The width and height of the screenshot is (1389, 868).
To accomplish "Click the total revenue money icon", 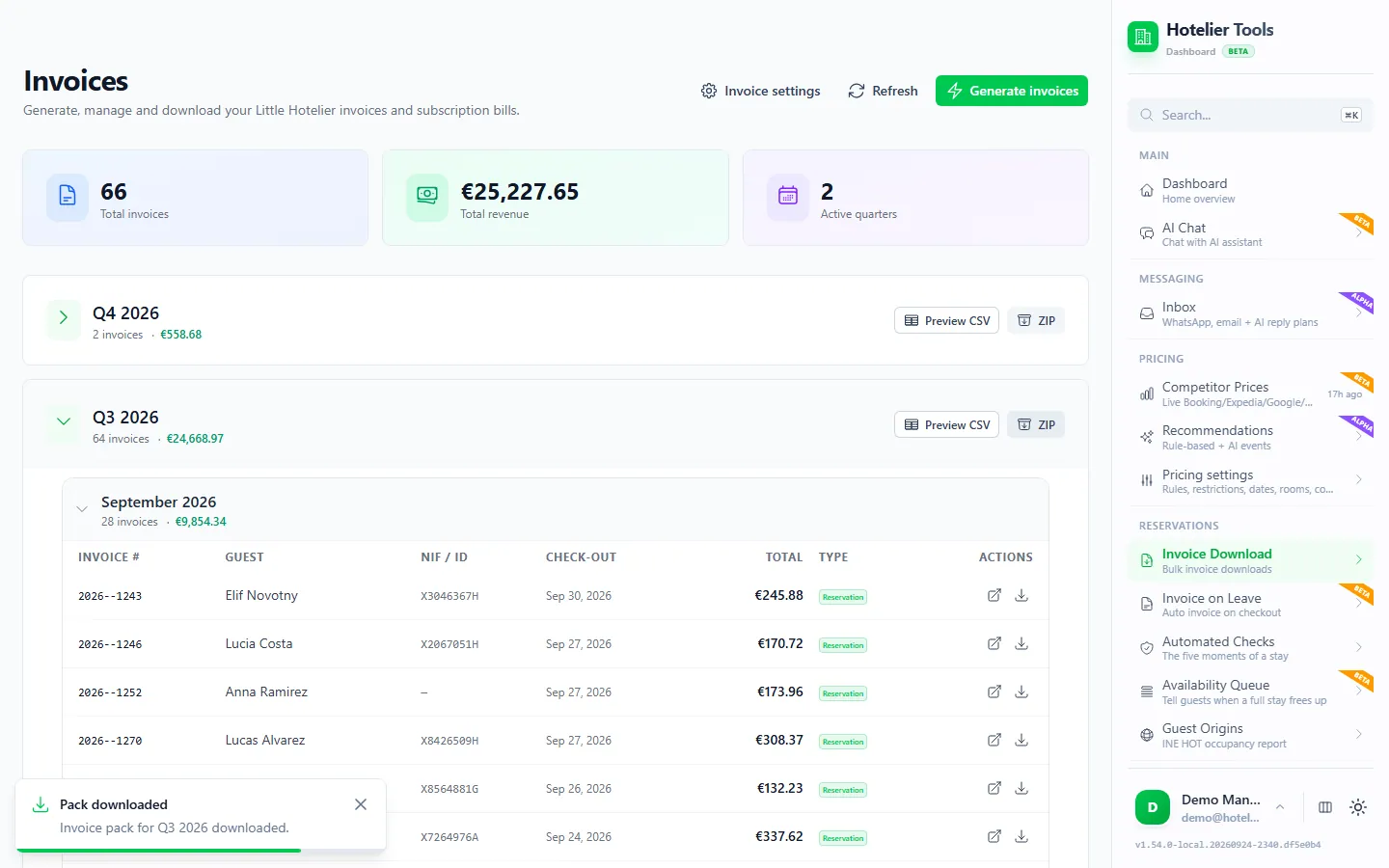I will tap(427, 196).
